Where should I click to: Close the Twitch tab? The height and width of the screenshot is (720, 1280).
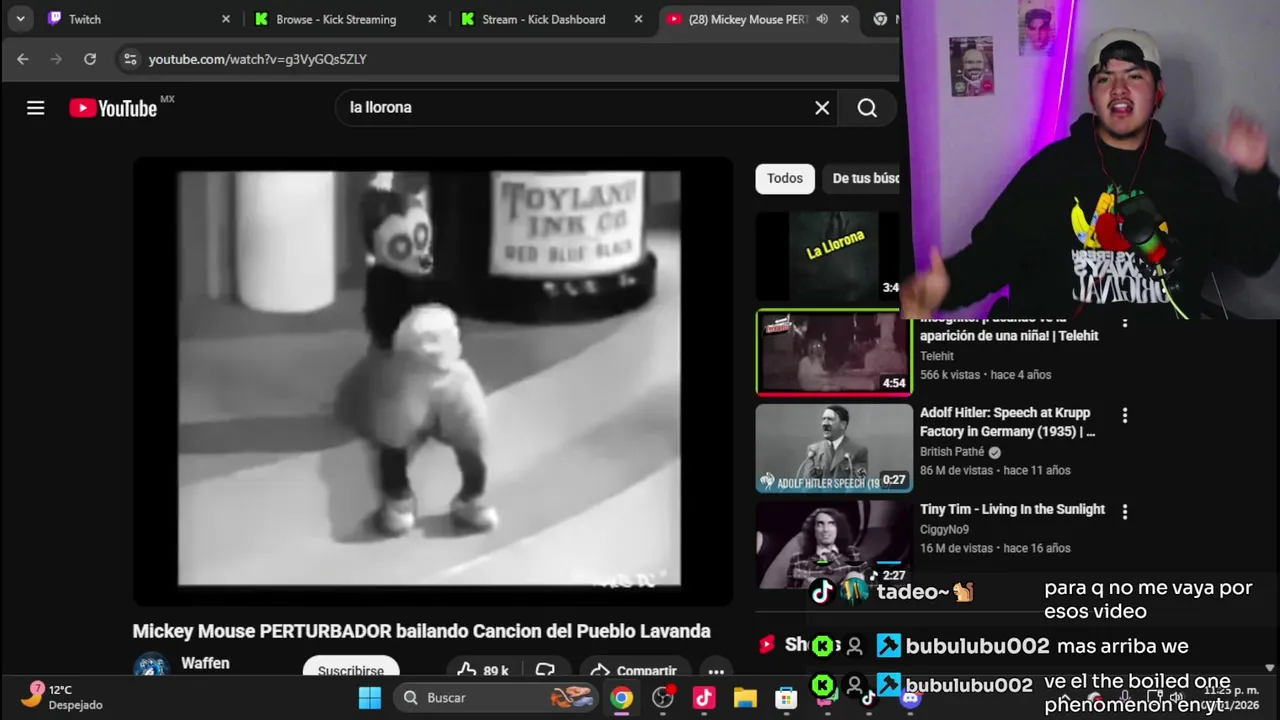pyautogui.click(x=225, y=19)
